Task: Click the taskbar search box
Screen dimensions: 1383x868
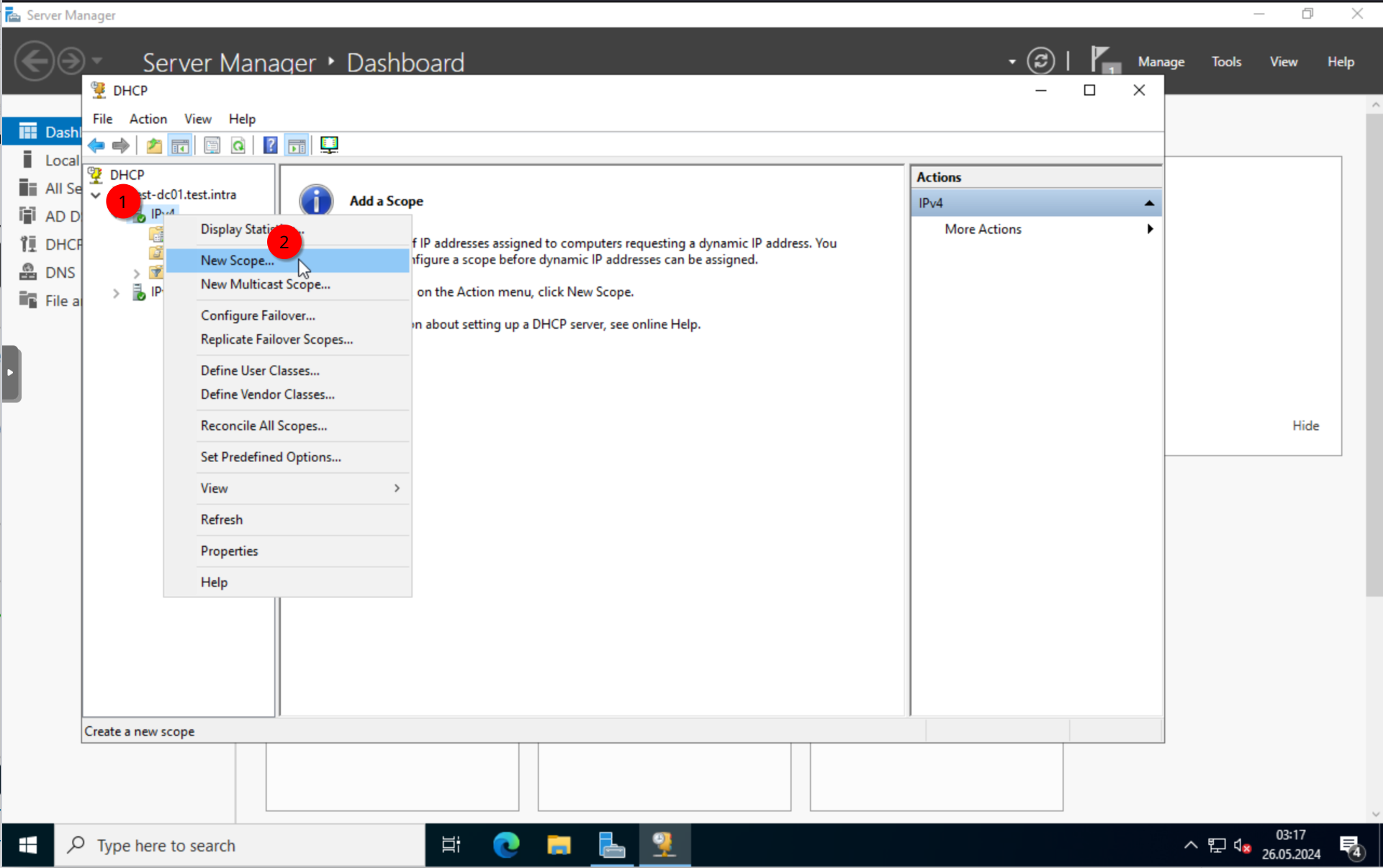Action: click(x=240, y=845)
